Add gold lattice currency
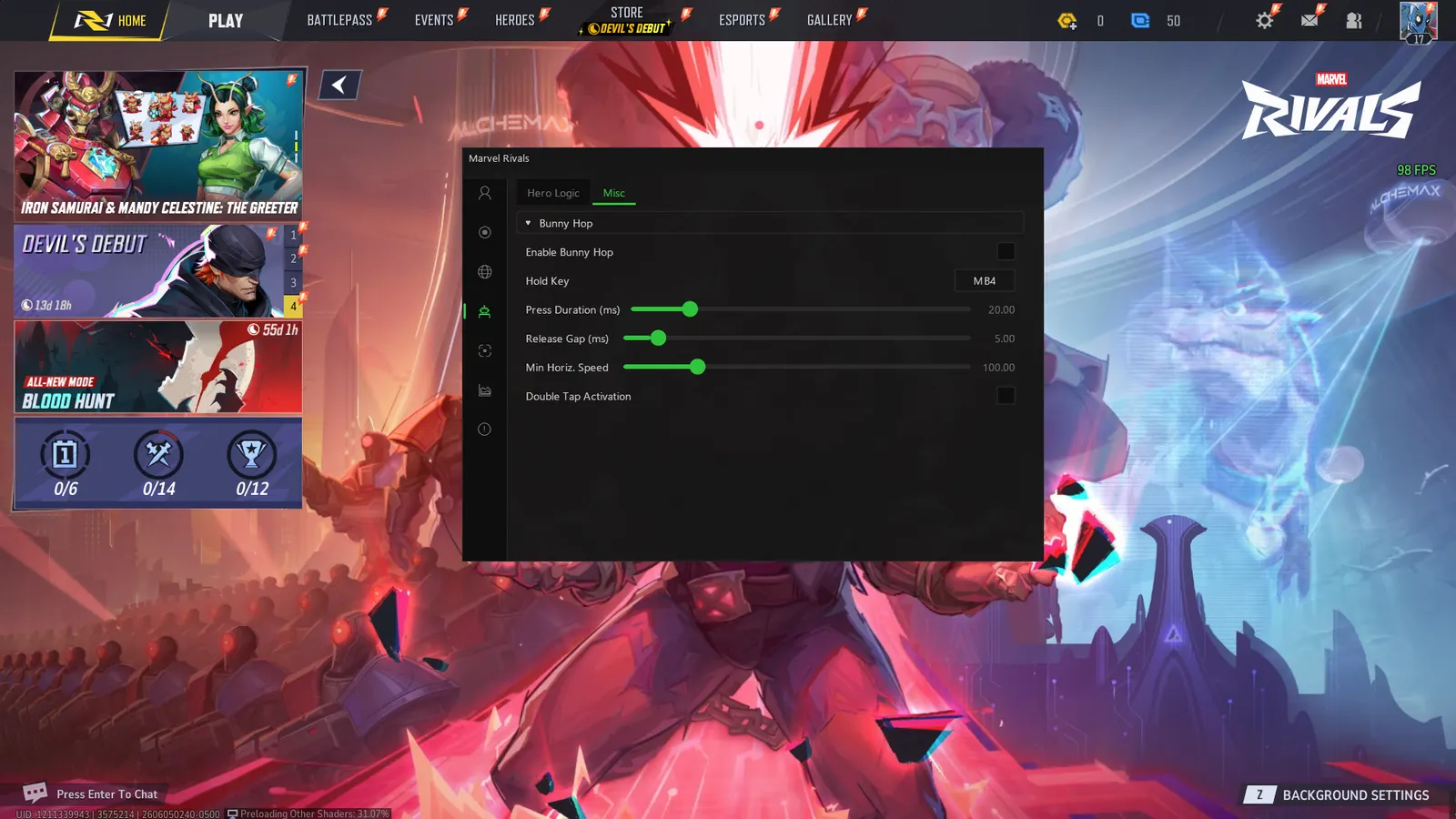 tap(1067, 20)
